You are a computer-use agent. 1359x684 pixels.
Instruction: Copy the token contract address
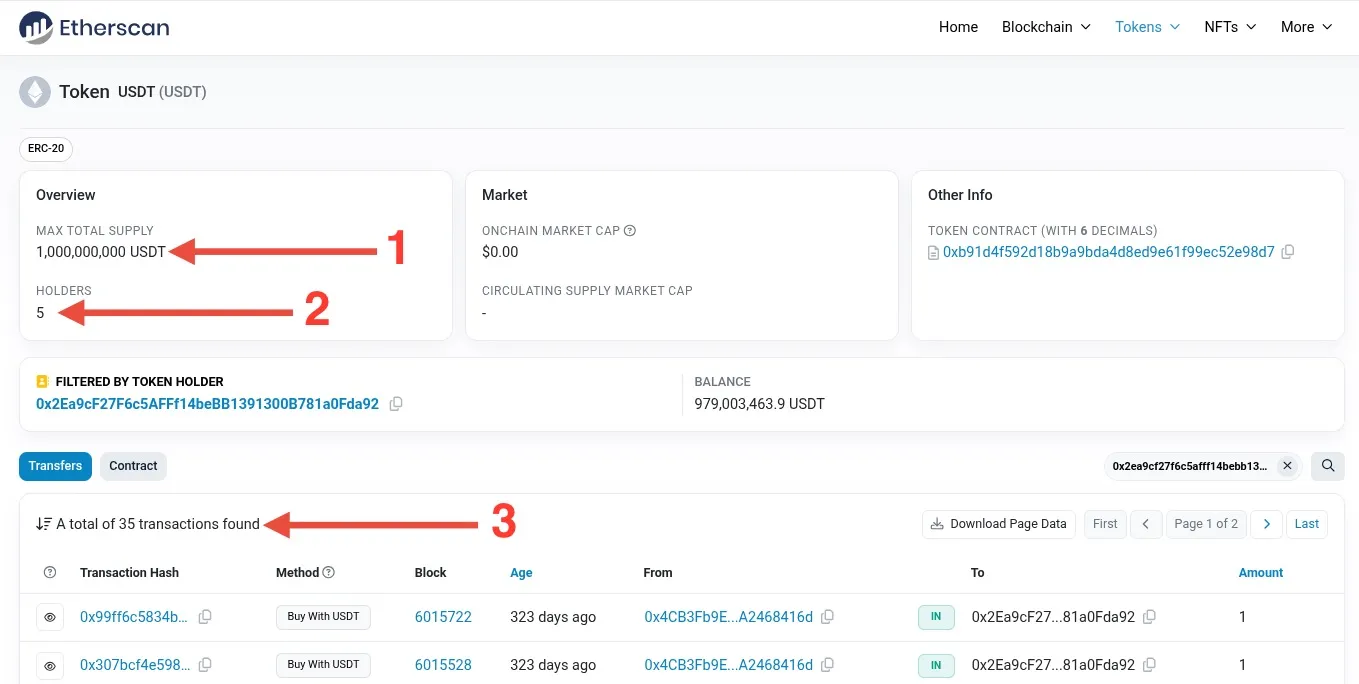tap(1288, 252)
